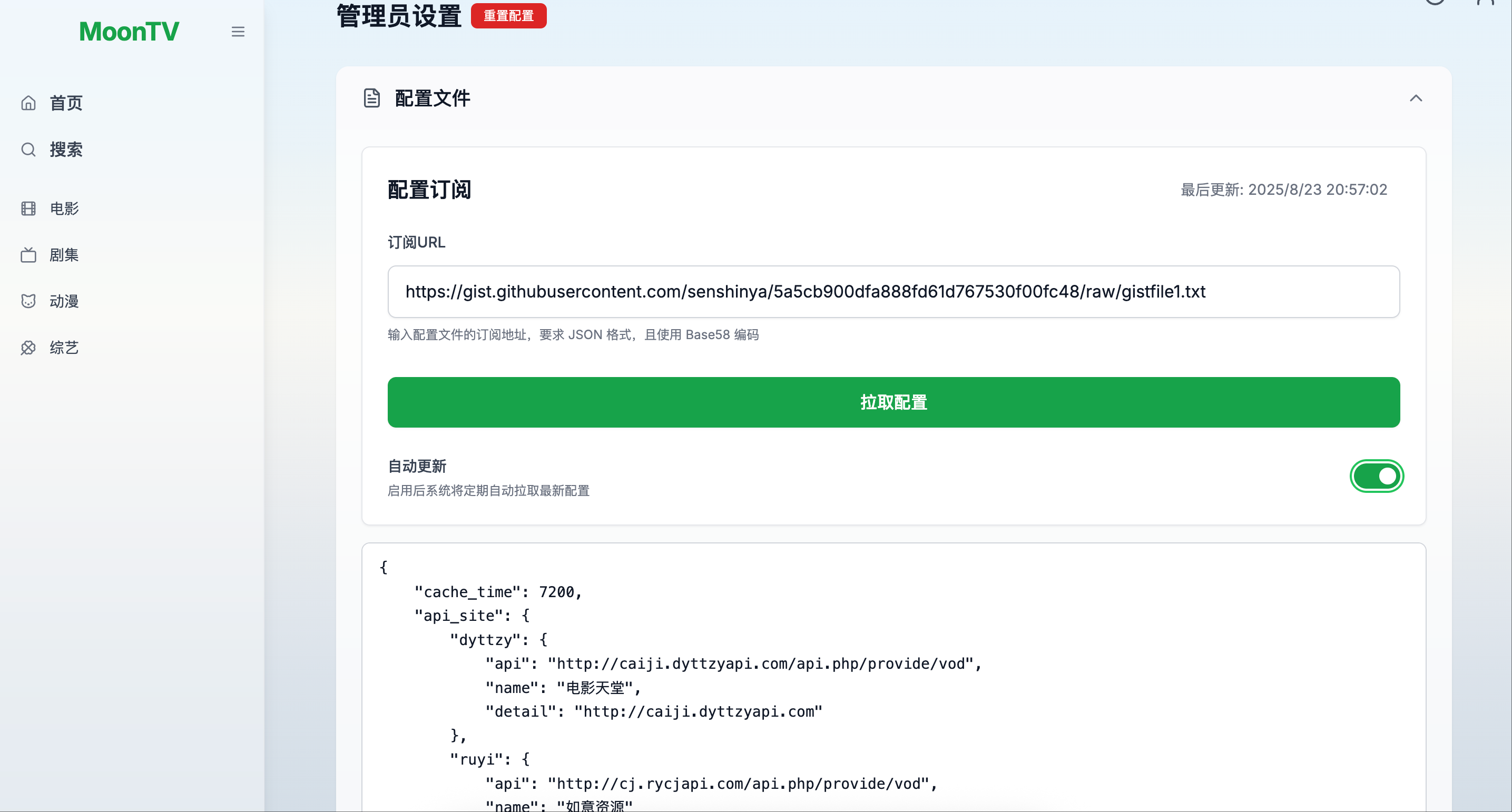
Task: Click the magnifier icon beside 搜索
Action: pos(28,150)
